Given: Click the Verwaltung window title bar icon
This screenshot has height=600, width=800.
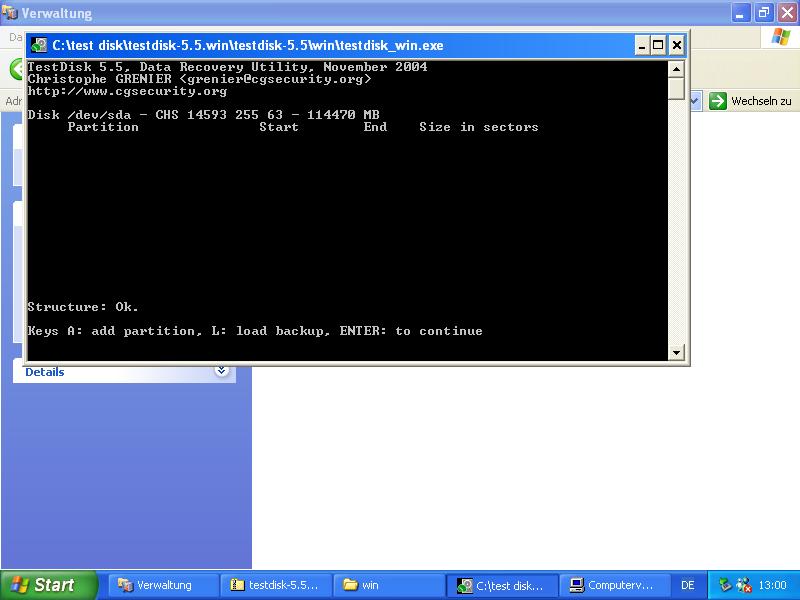Looking at the screenshot, I should click(10, 12).
